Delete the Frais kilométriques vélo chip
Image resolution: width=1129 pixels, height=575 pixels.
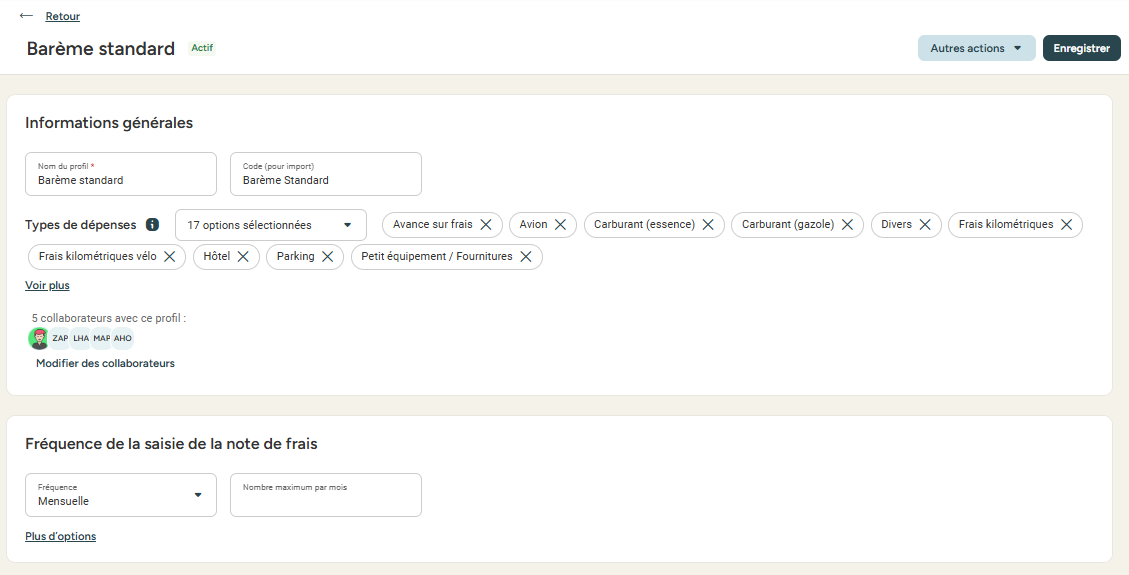[170, 256]
